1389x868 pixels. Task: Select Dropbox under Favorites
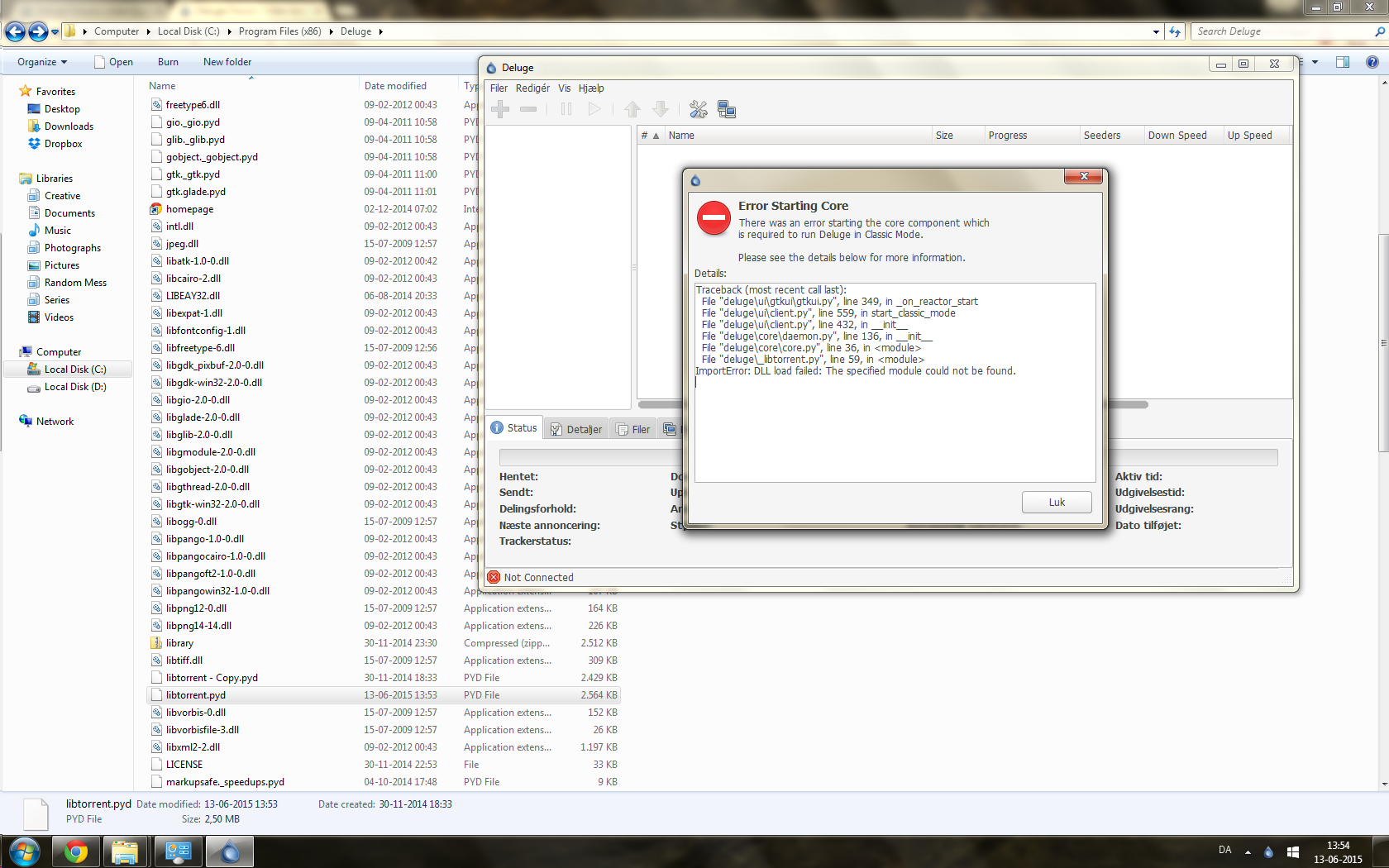(63, 144)
